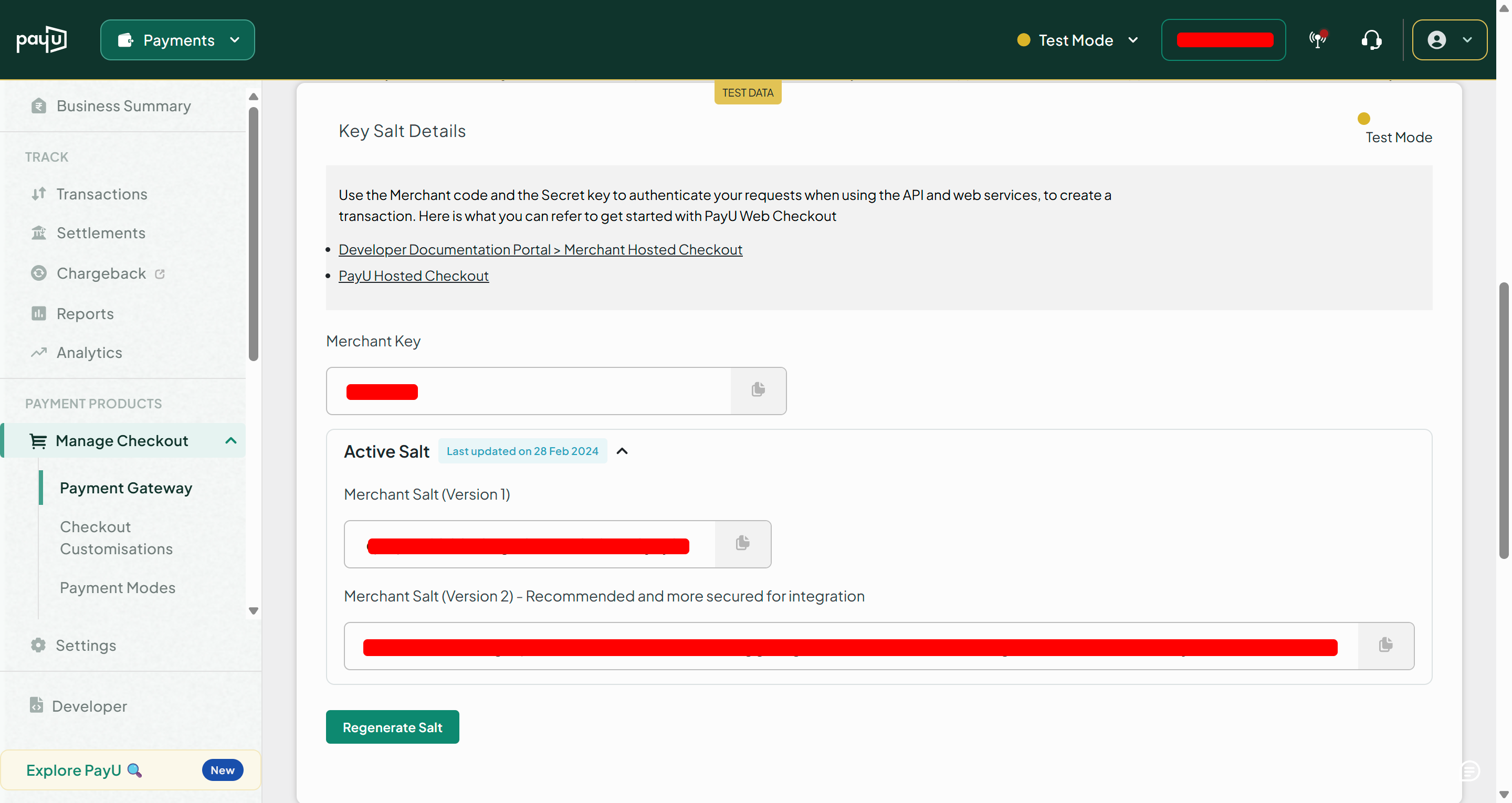Click the Analytics trend line icon
The image size is (1512, 803).
pos(39,352)
